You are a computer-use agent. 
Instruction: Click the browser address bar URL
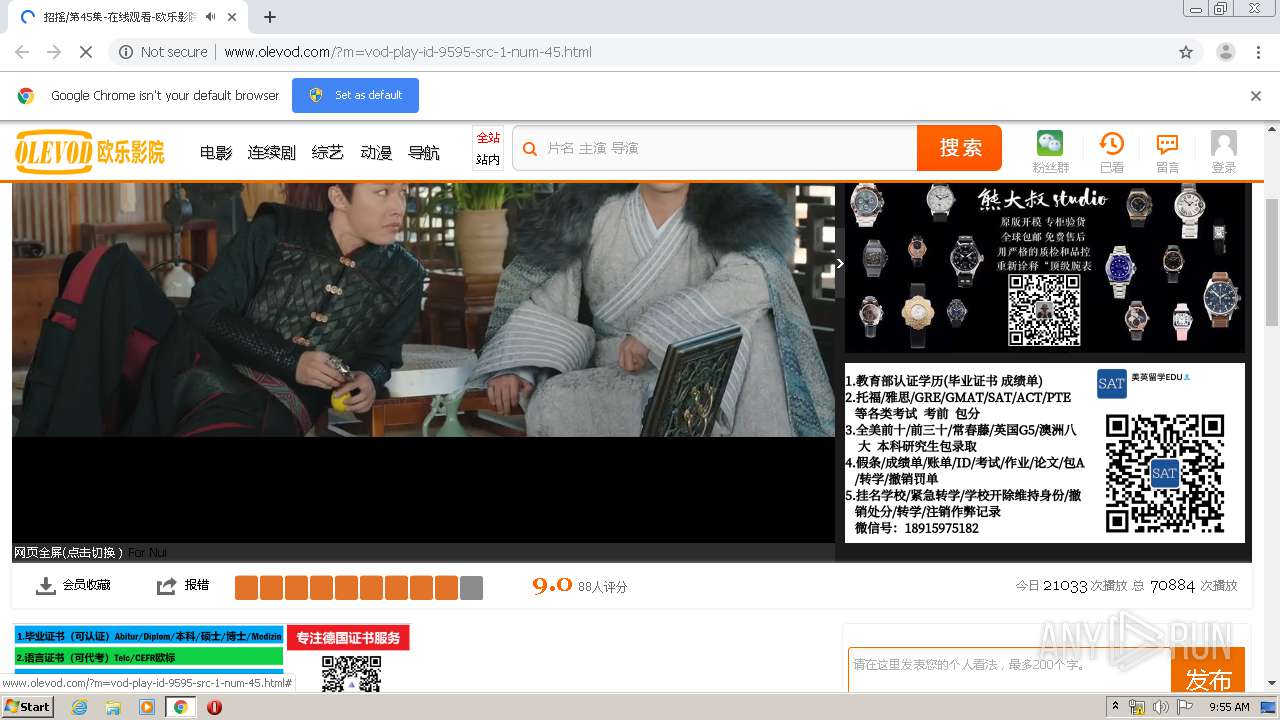pos(408,52)
